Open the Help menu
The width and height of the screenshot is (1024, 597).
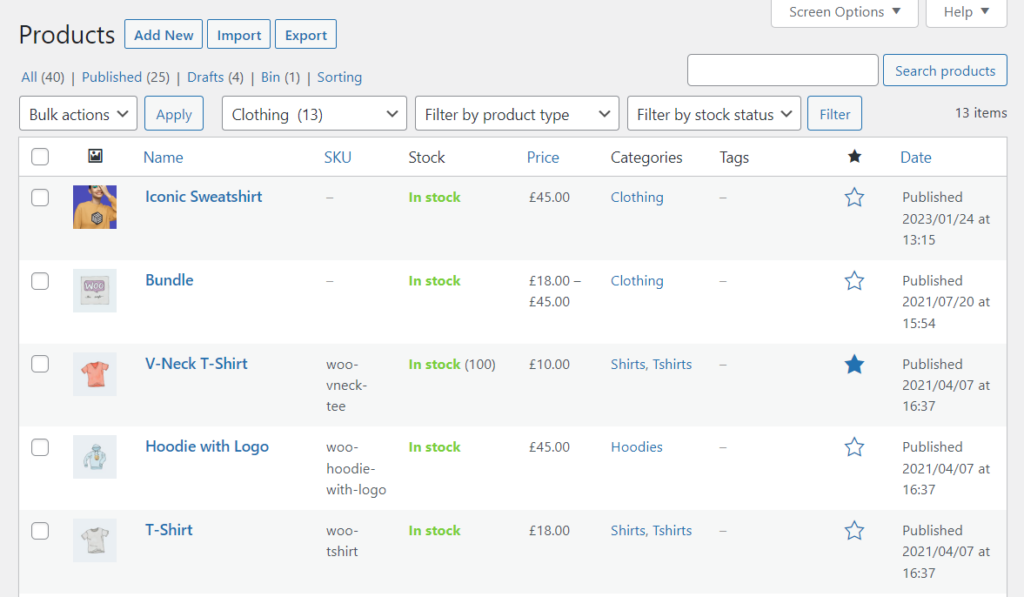(965, 12)
